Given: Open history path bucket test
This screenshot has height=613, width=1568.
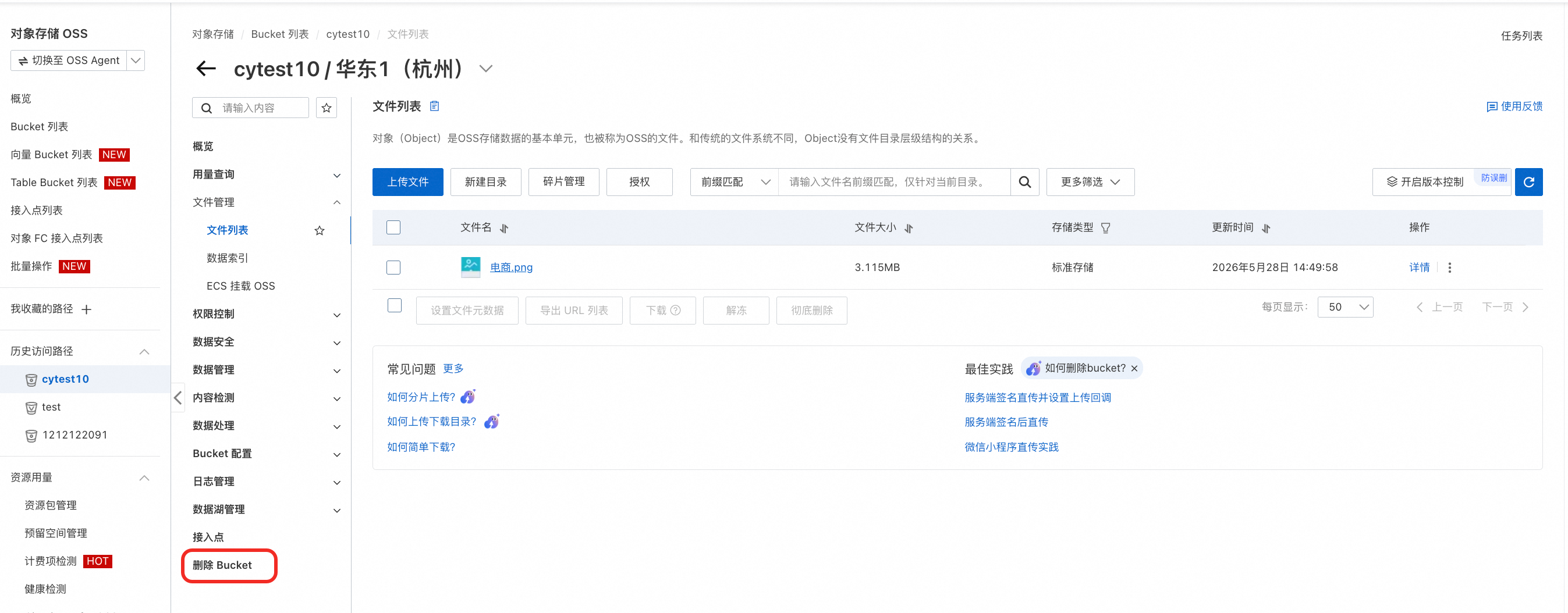Looking at the screenshot, I should coord(51,408).
